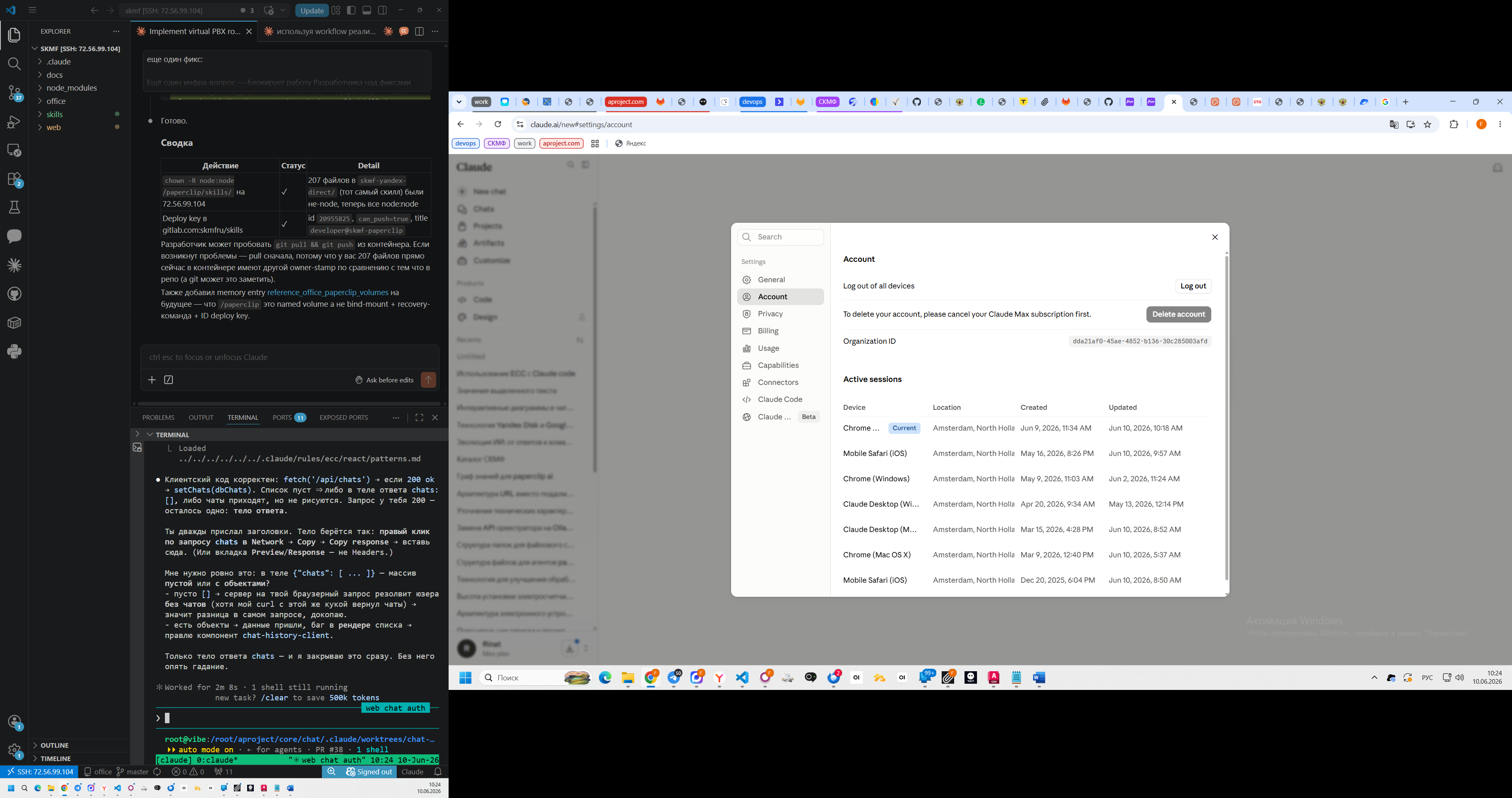The height and width of the screenshot is (798, 1512).
Task: Open the Privacy settings section
Action: [781, 314]
